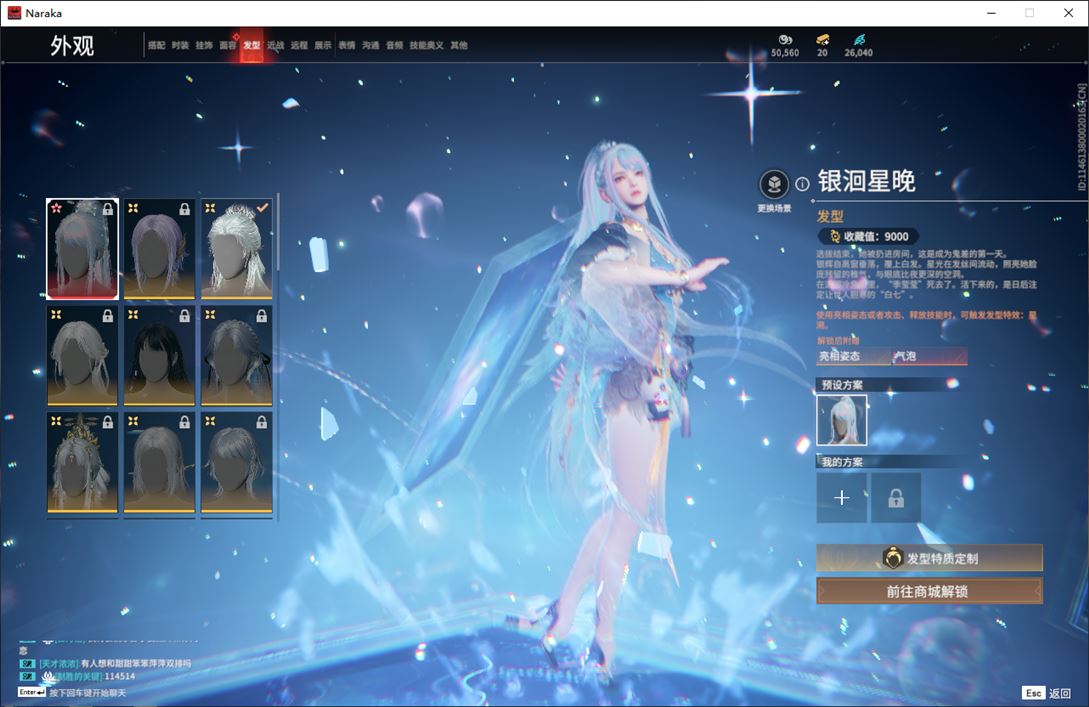Go to the 技能奥义 tab

tap(427, 45)
